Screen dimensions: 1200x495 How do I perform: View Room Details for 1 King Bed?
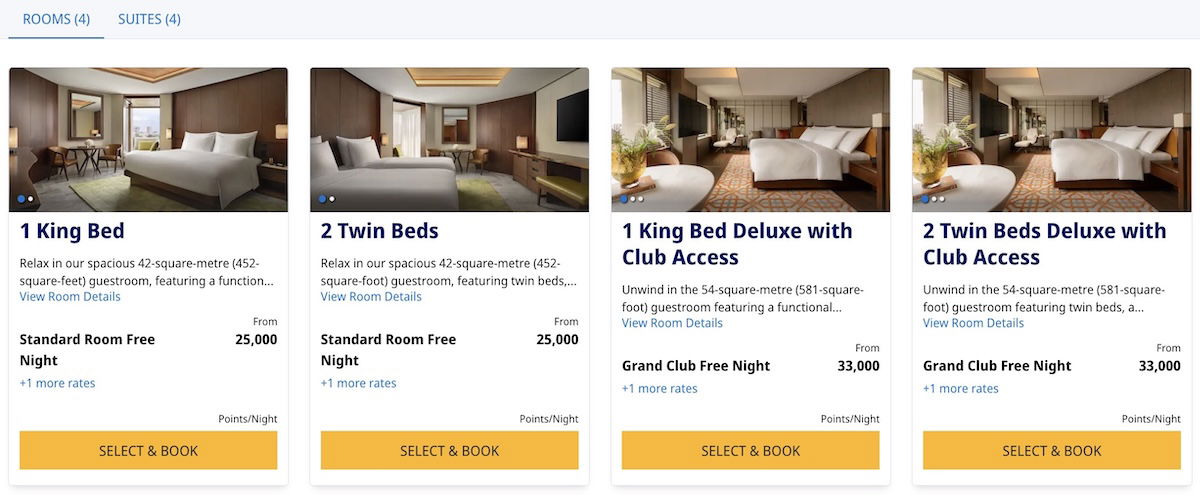pyautogui.click(x=70, y=297)
